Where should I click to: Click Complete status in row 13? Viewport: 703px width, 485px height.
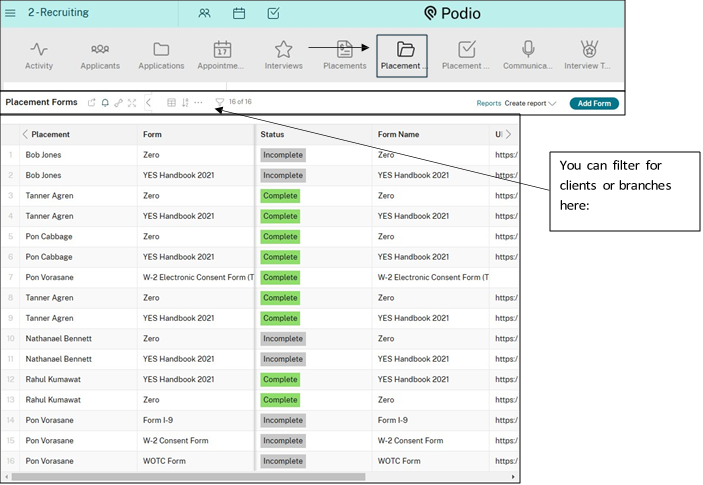(280, 400)
